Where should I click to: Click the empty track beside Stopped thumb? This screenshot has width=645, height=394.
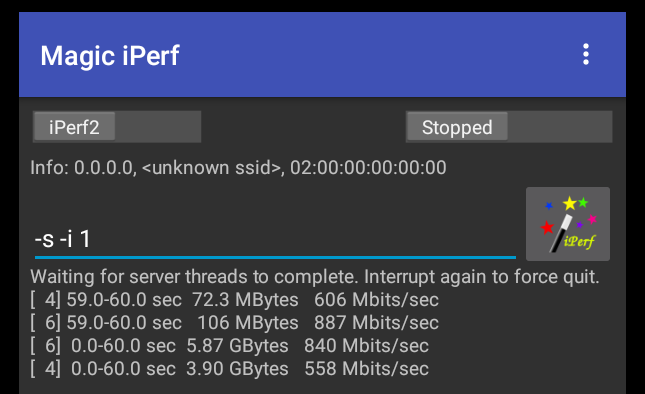(559, 127)
